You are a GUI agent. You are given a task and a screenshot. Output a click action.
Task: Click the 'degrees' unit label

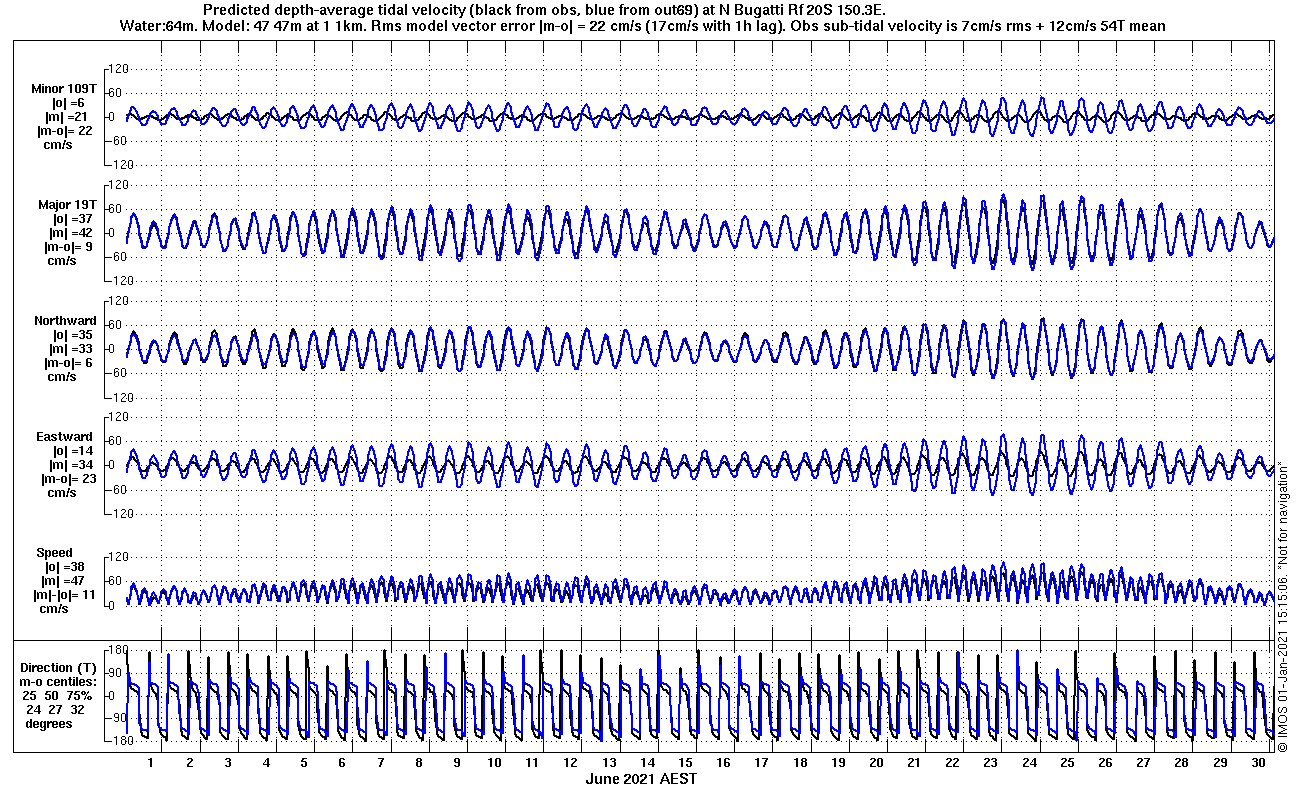[49, 723]
